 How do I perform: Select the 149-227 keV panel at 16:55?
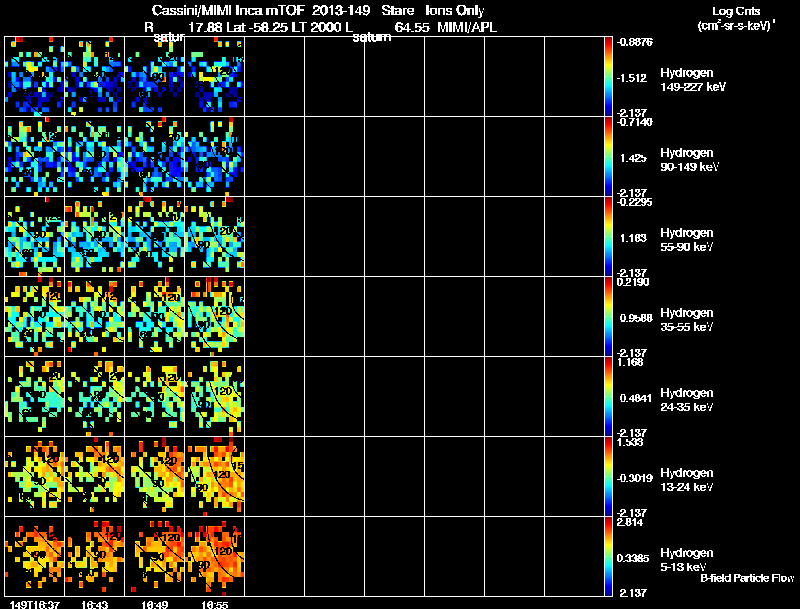pos(214,77)
